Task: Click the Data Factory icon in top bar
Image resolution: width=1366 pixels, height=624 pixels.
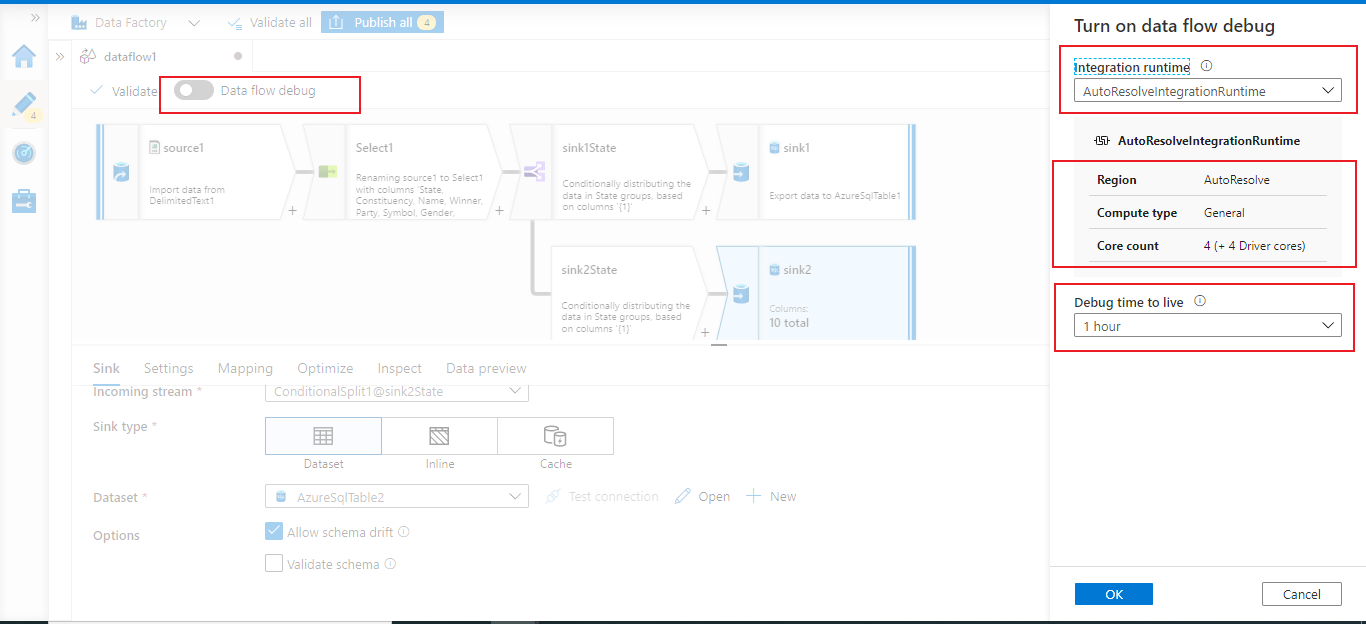Action: coord(79,22)
